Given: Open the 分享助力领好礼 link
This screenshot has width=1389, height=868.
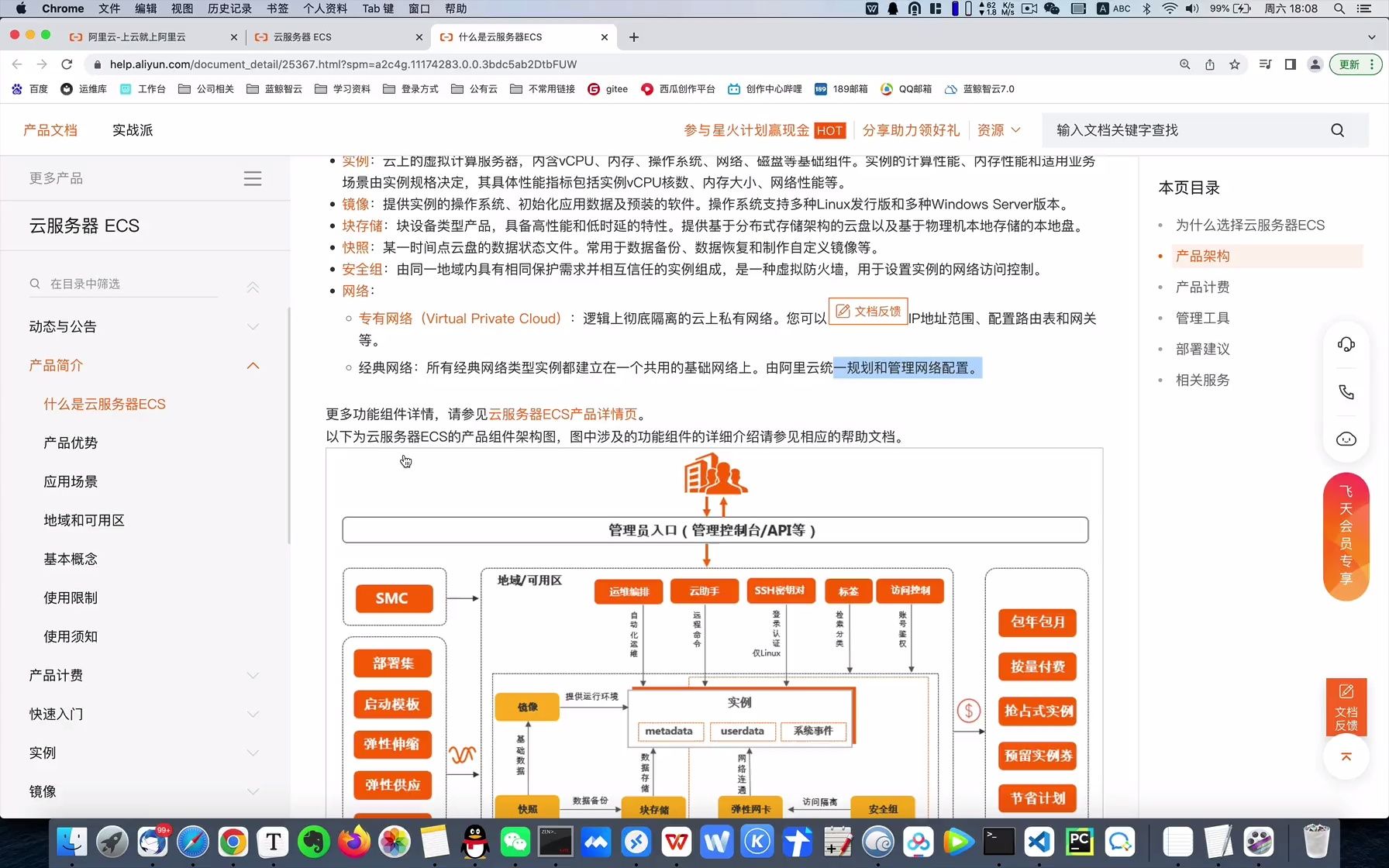Looking at the screenshot, I should coord(912,130).
